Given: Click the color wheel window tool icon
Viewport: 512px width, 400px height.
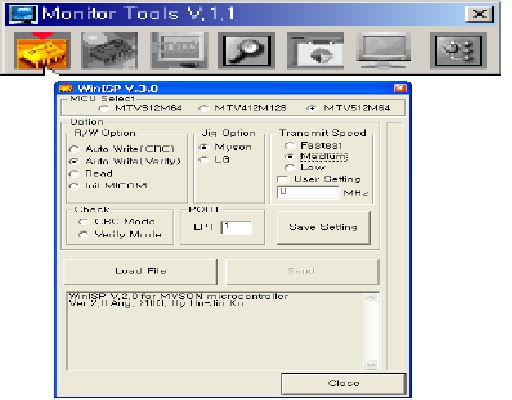Looking at the screenshot, I should coord(315,51).
